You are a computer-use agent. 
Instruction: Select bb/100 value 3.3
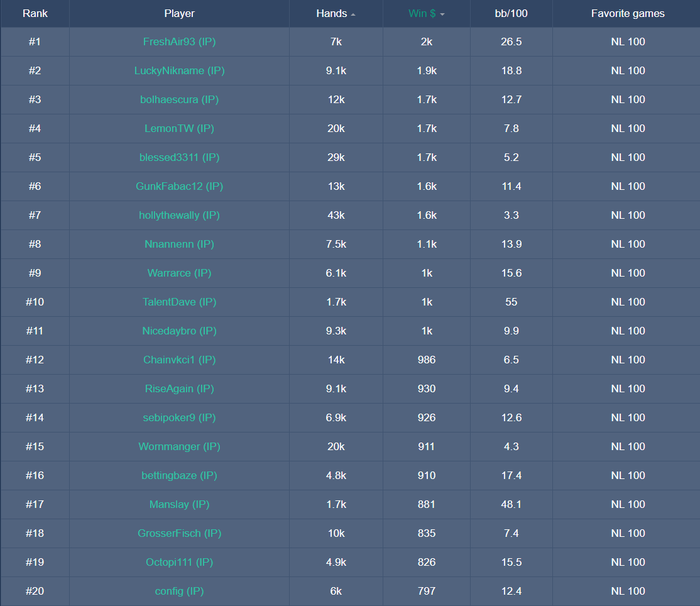coord(511,215)
